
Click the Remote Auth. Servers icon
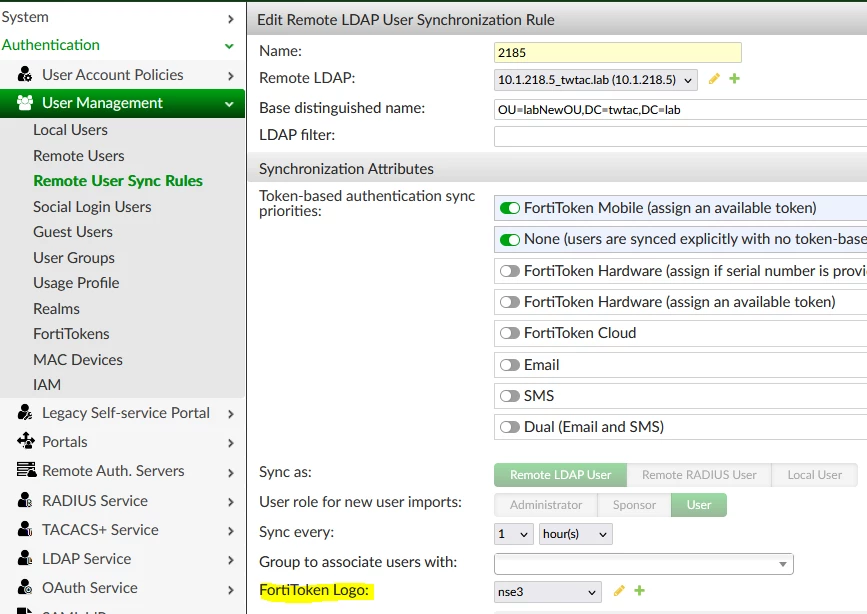coord(26,470)
